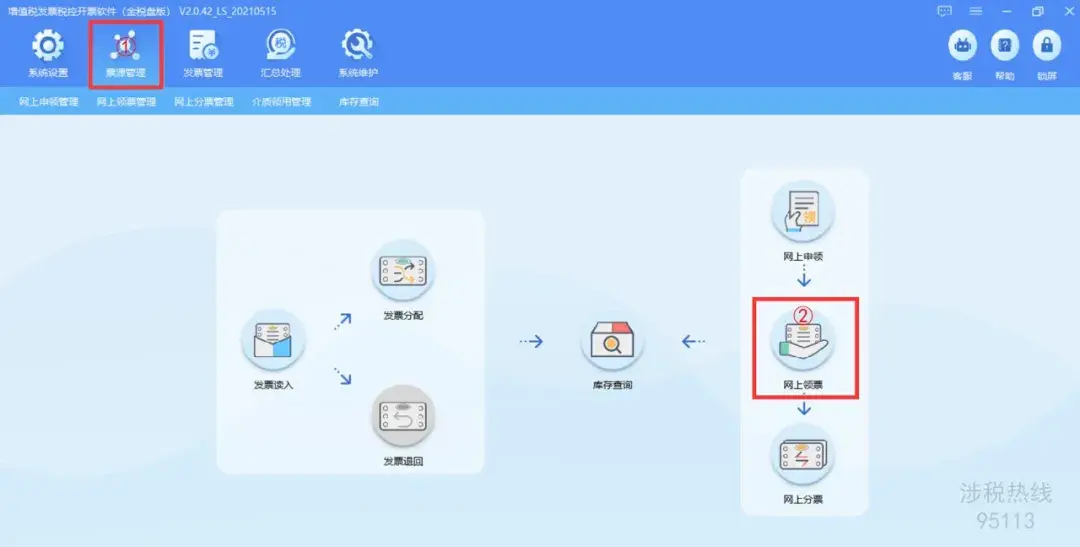The image size is (1080, 547).
Task: Close the invoicing software window
Action: pyautogui.click(x=1068, y=11)
